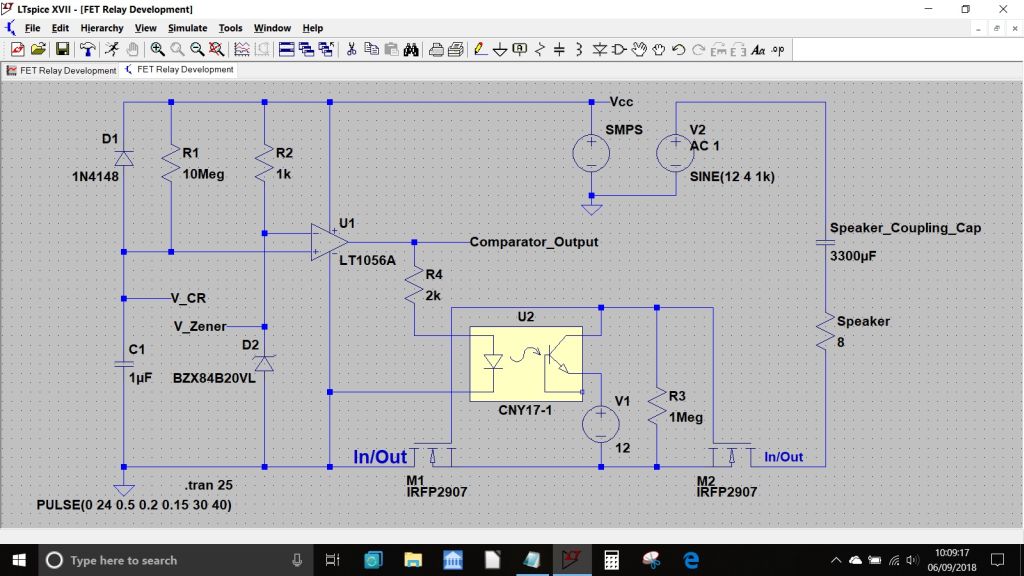Open print setup with the second printer icon

[456, 50]
